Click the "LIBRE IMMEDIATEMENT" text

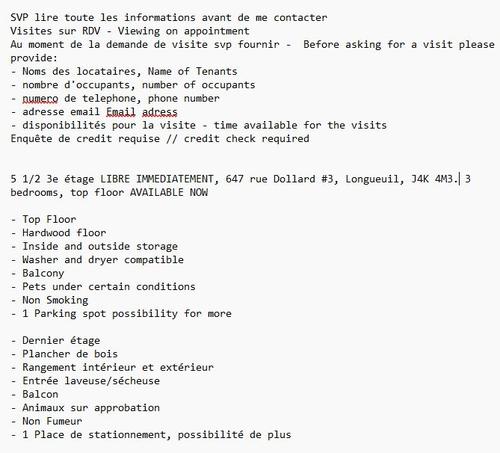click(x=157, y=179)
